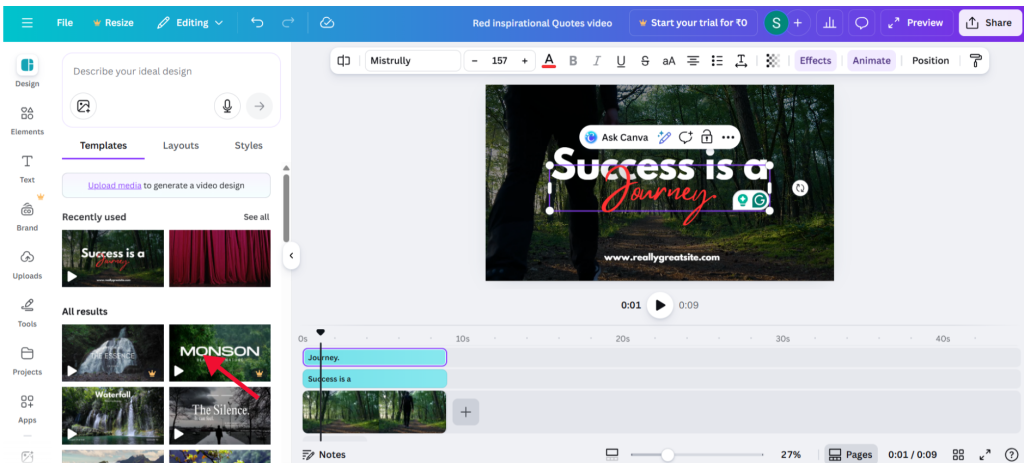Check the cloud save status icon
1024x463 pixels.
[x=327, y=23]
